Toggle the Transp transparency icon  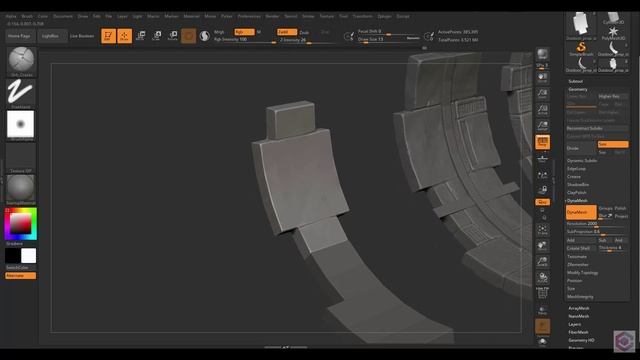click(x=542, y=310)
